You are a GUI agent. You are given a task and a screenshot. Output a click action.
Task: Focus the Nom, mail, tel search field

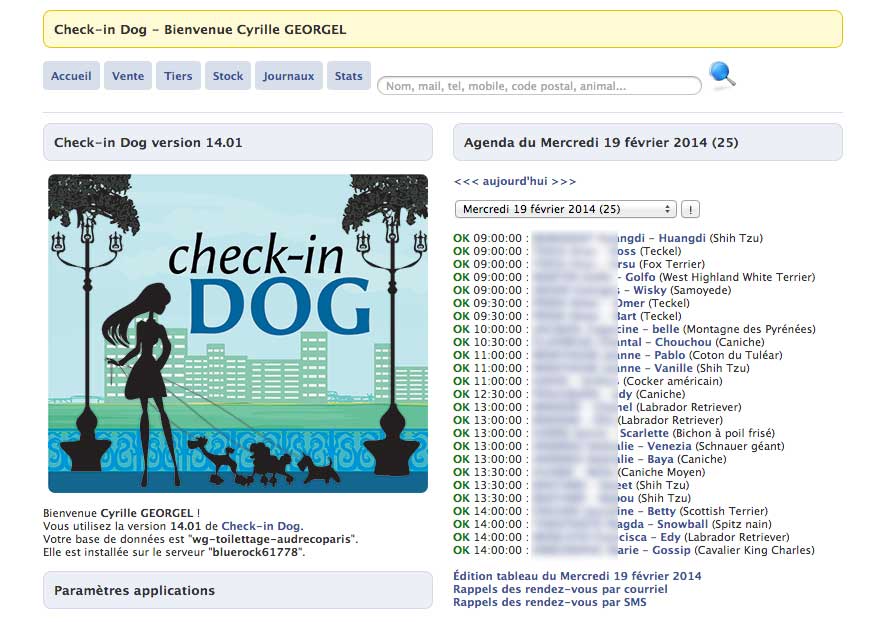click(539, 86)
